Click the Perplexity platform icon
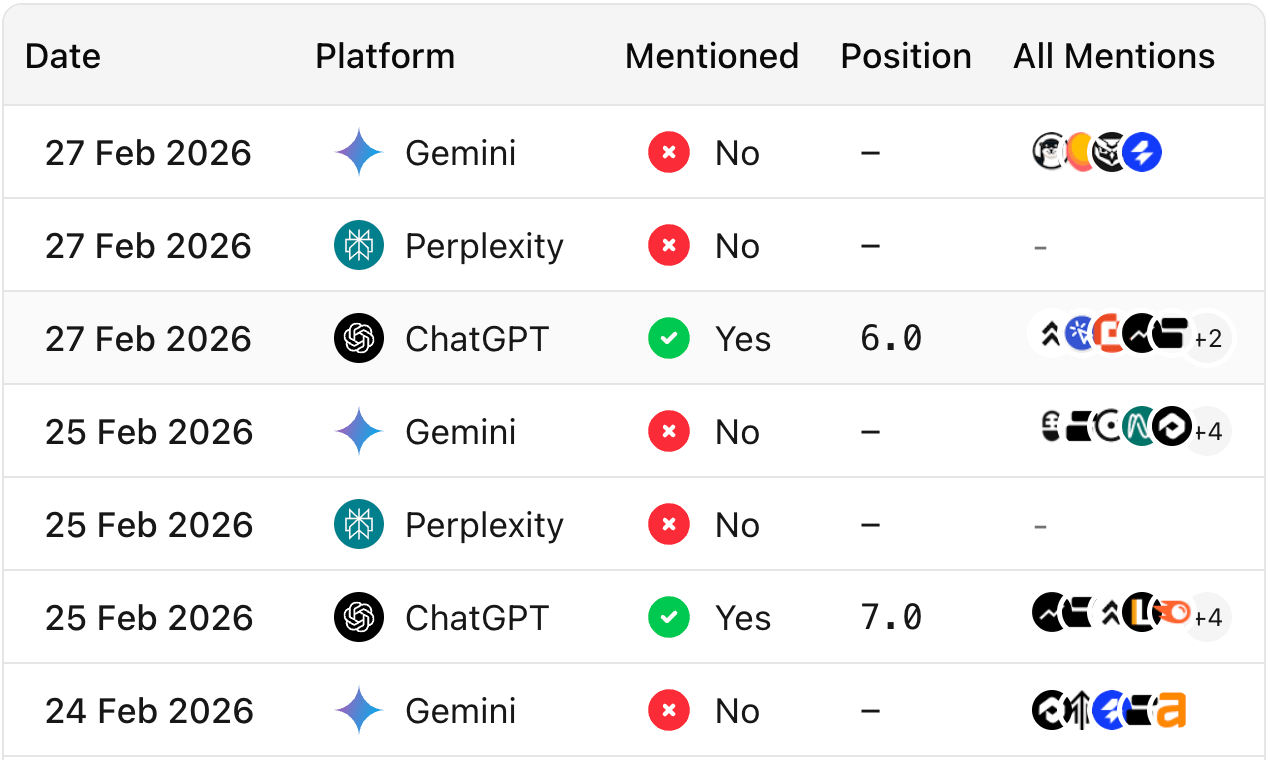The width and height of the screenshot is (1270, 760). click(x=358, y=245)
